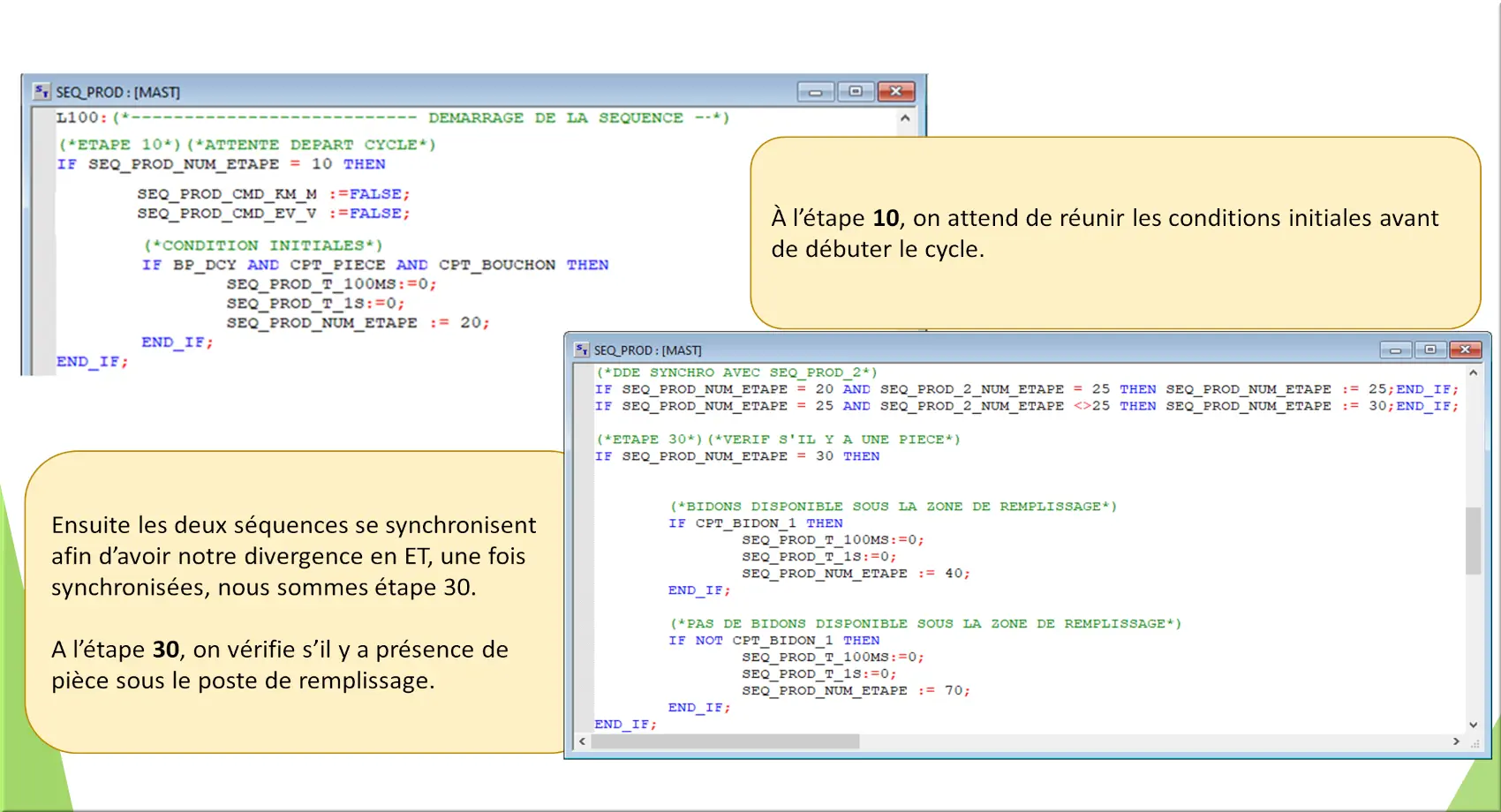Click line 'SEQ_PROD_NUM_ETAPE := 40;'
Screen dimensions: 1501x812
(856, 574)
